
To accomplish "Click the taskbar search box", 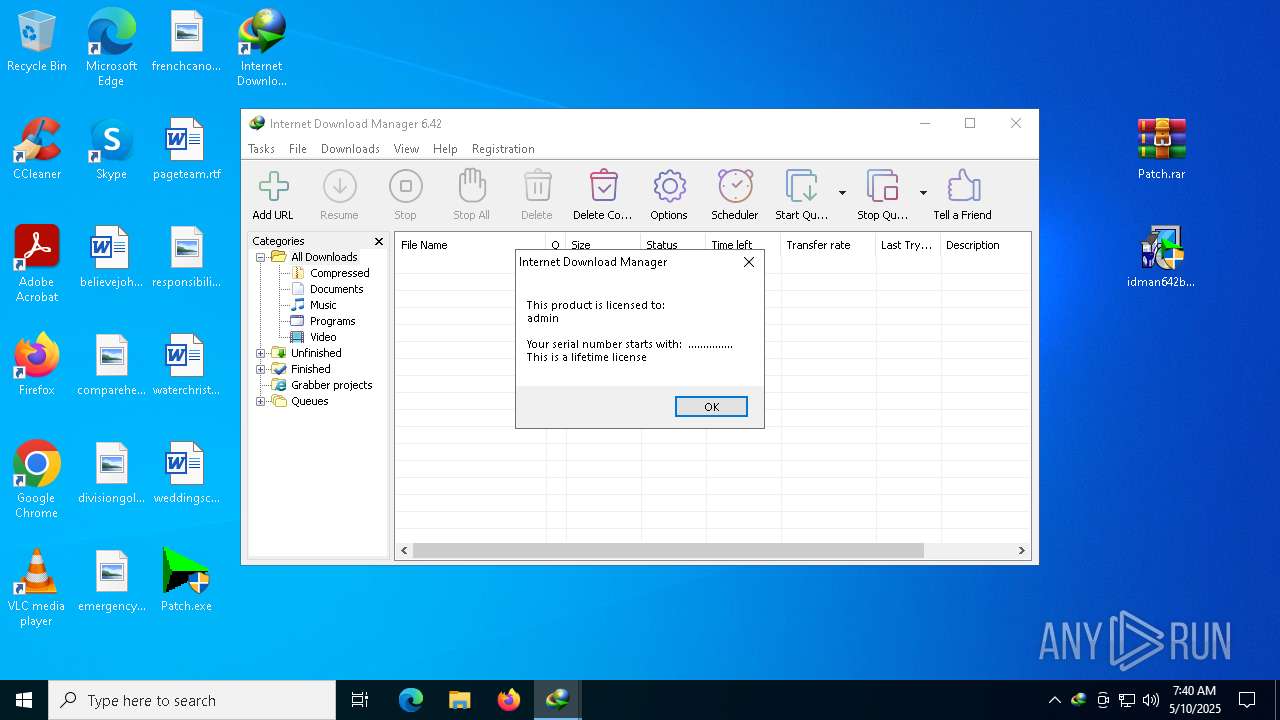I will point(192,700).
